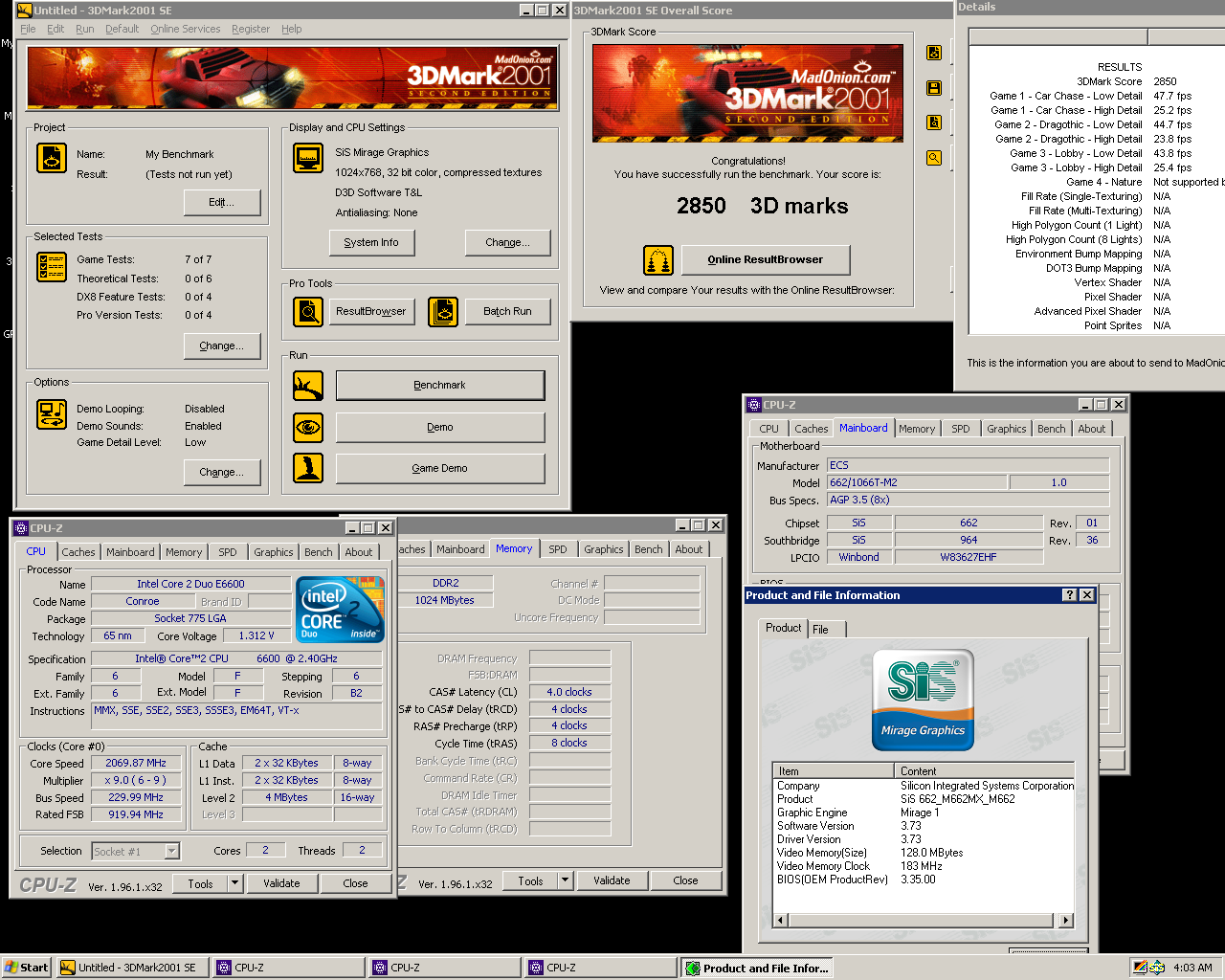Viewport: 1225px width, 980px height.
Task: Click the icon beside the Batch Run button
Action: coord(443,311)
